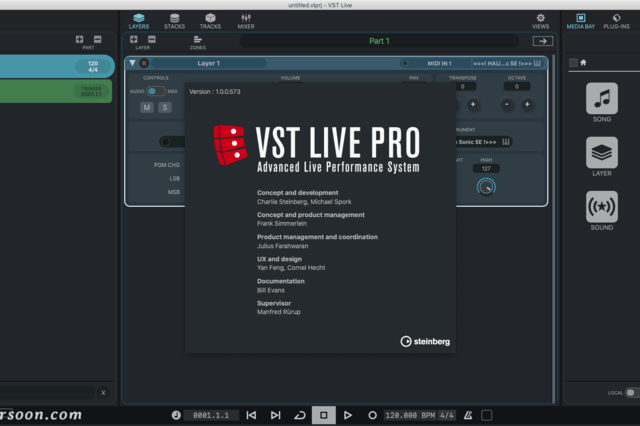Collapse Layer 1 with the disclosure triangle
The image size is (640, 426).
click(x=132, y=63)
